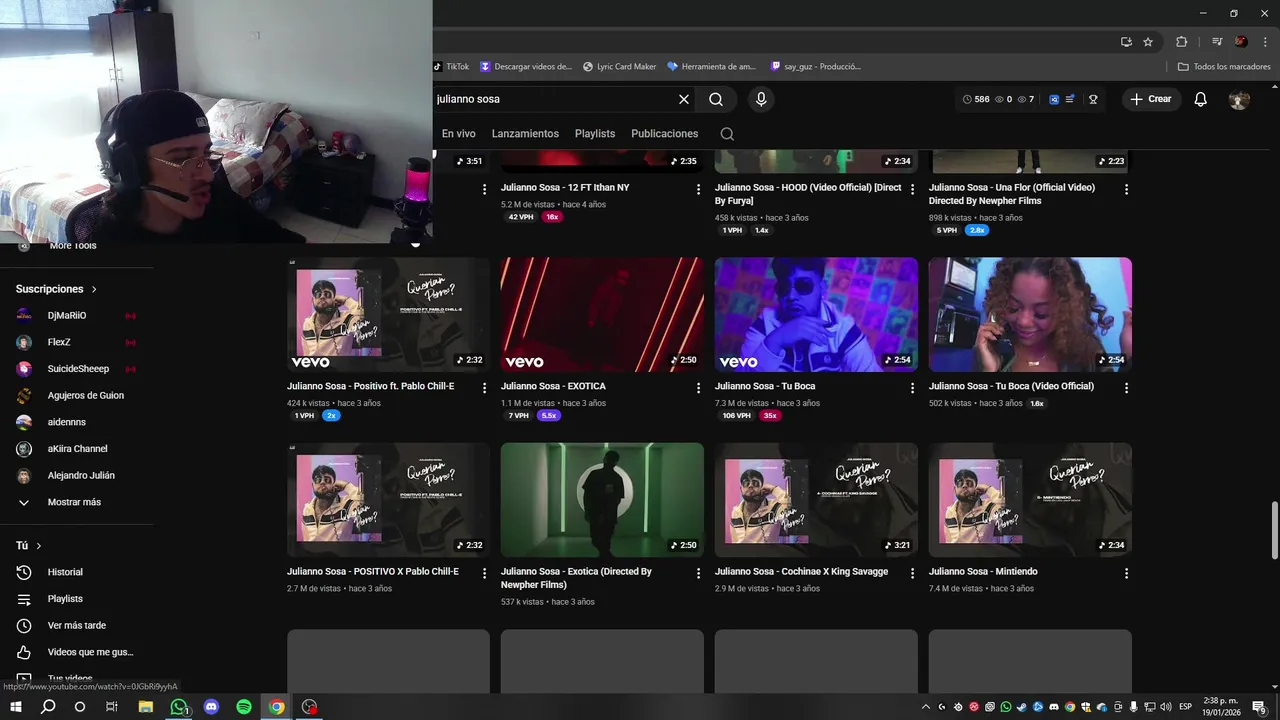Open WhatsApp from the taskbar
This screenshot has width=1280, height=720.
178,707
